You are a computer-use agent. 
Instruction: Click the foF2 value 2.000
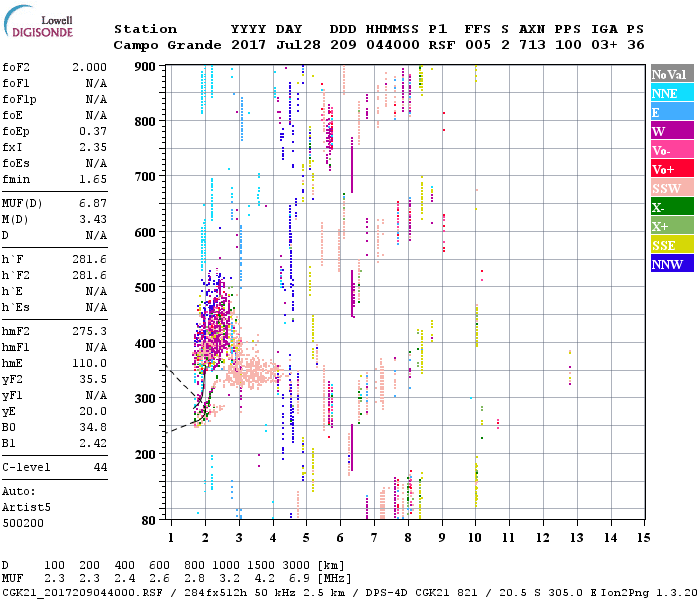tap(90, 67)
